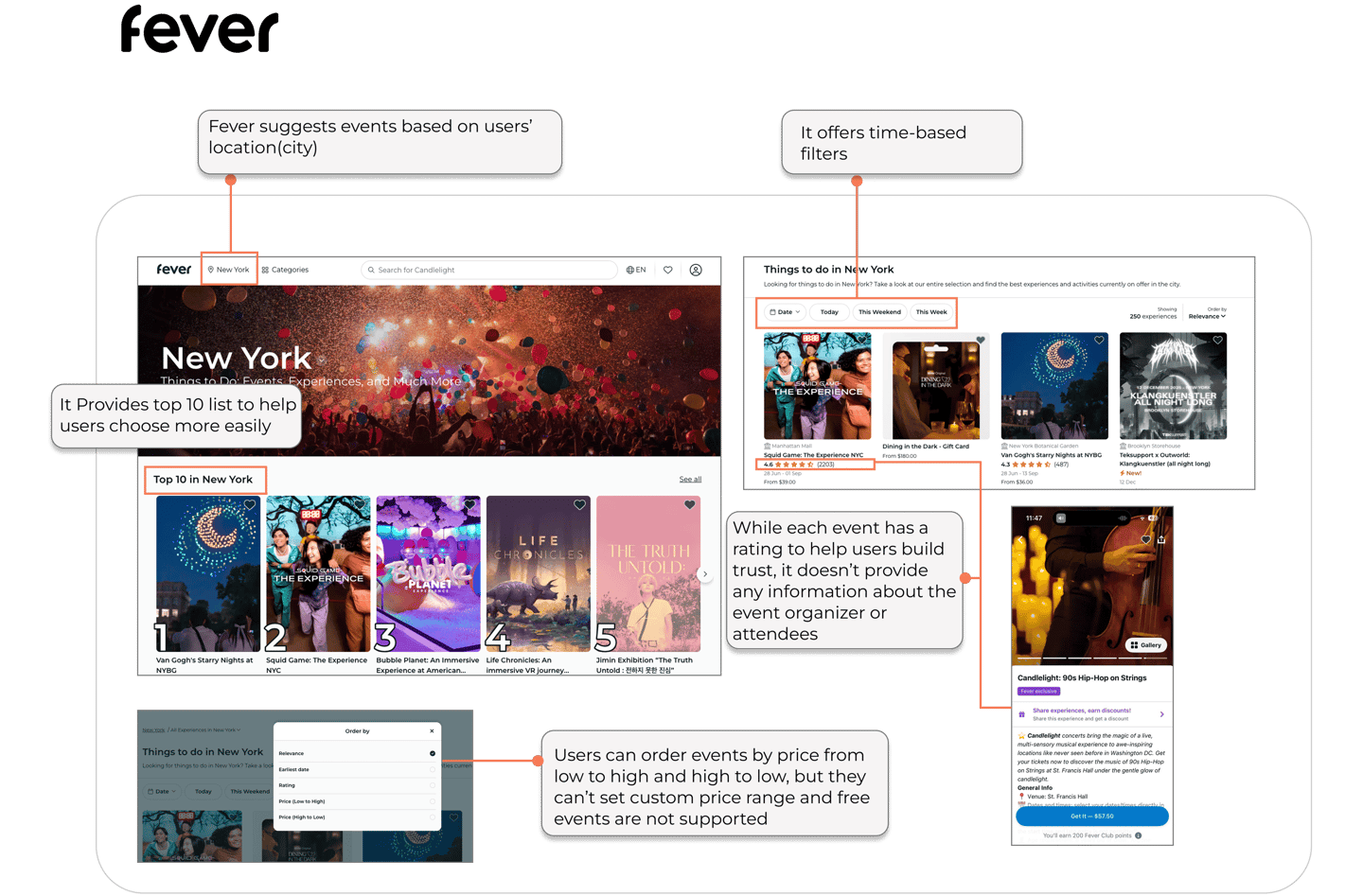Viewport: 1363px width, 896px height.
Task: Open the Order by Relevance dropdown
Action: (1207, 317)
